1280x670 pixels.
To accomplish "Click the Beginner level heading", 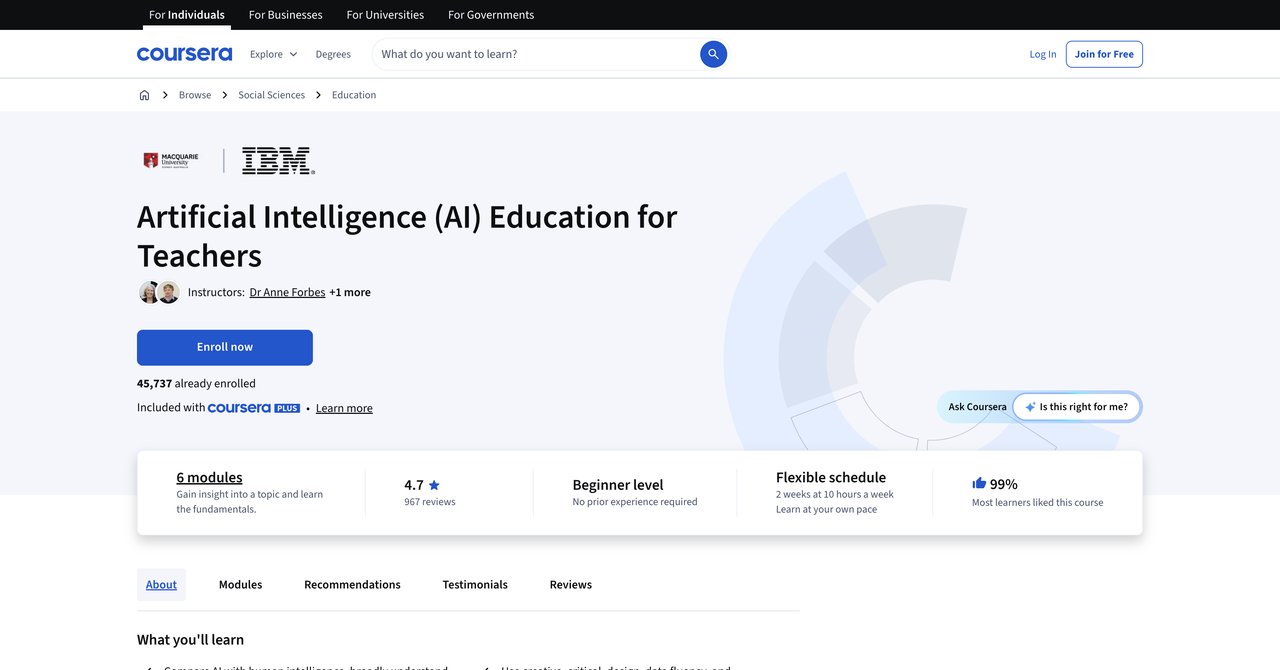I will pyautogui.click(x=618, y=484).
